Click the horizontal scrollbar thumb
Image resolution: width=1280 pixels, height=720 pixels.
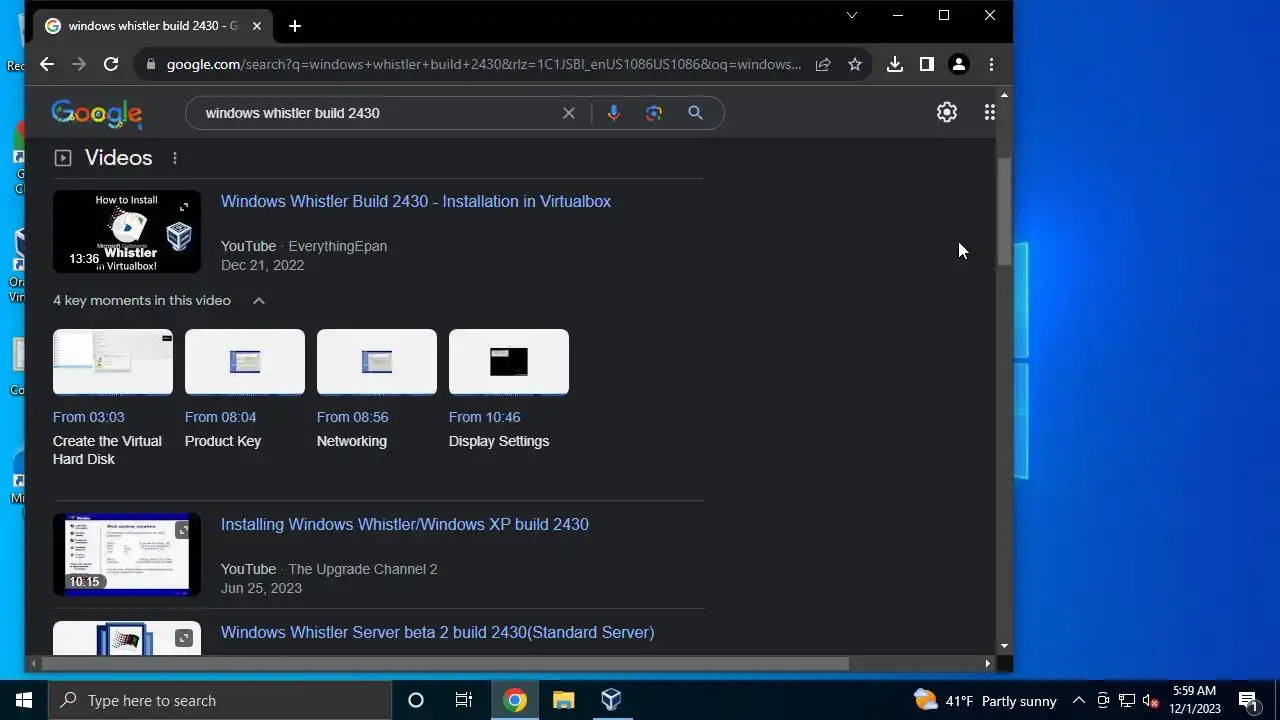(445, 663)
